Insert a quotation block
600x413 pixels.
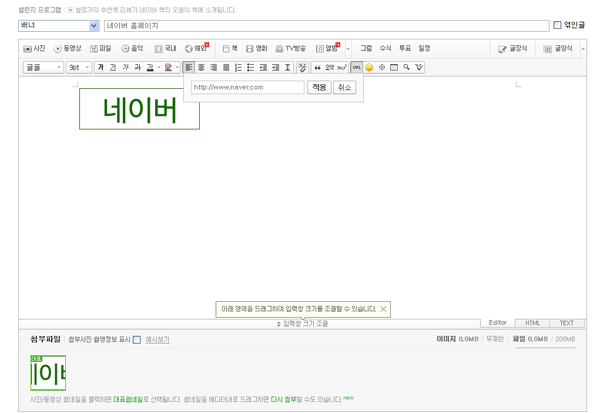click(x=318, y=67)
